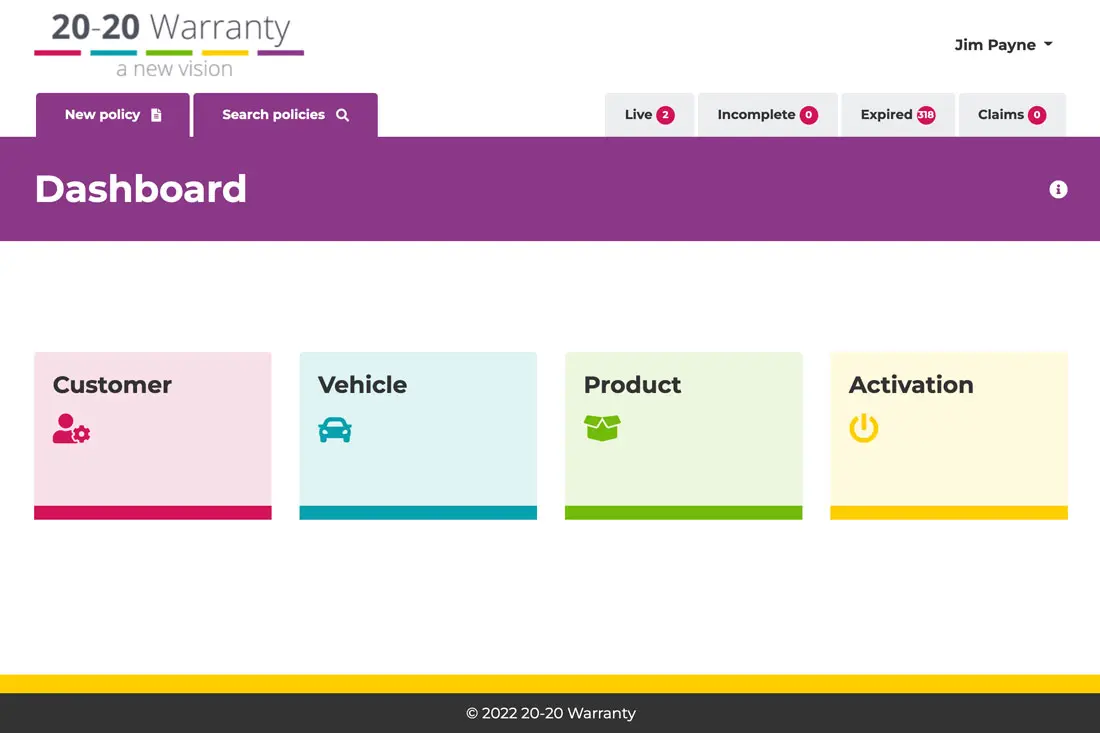Image resolution: width=1100 pixels, height=733 pixels.
Task: Select the Expired policies tab
Action: [897, 115]
